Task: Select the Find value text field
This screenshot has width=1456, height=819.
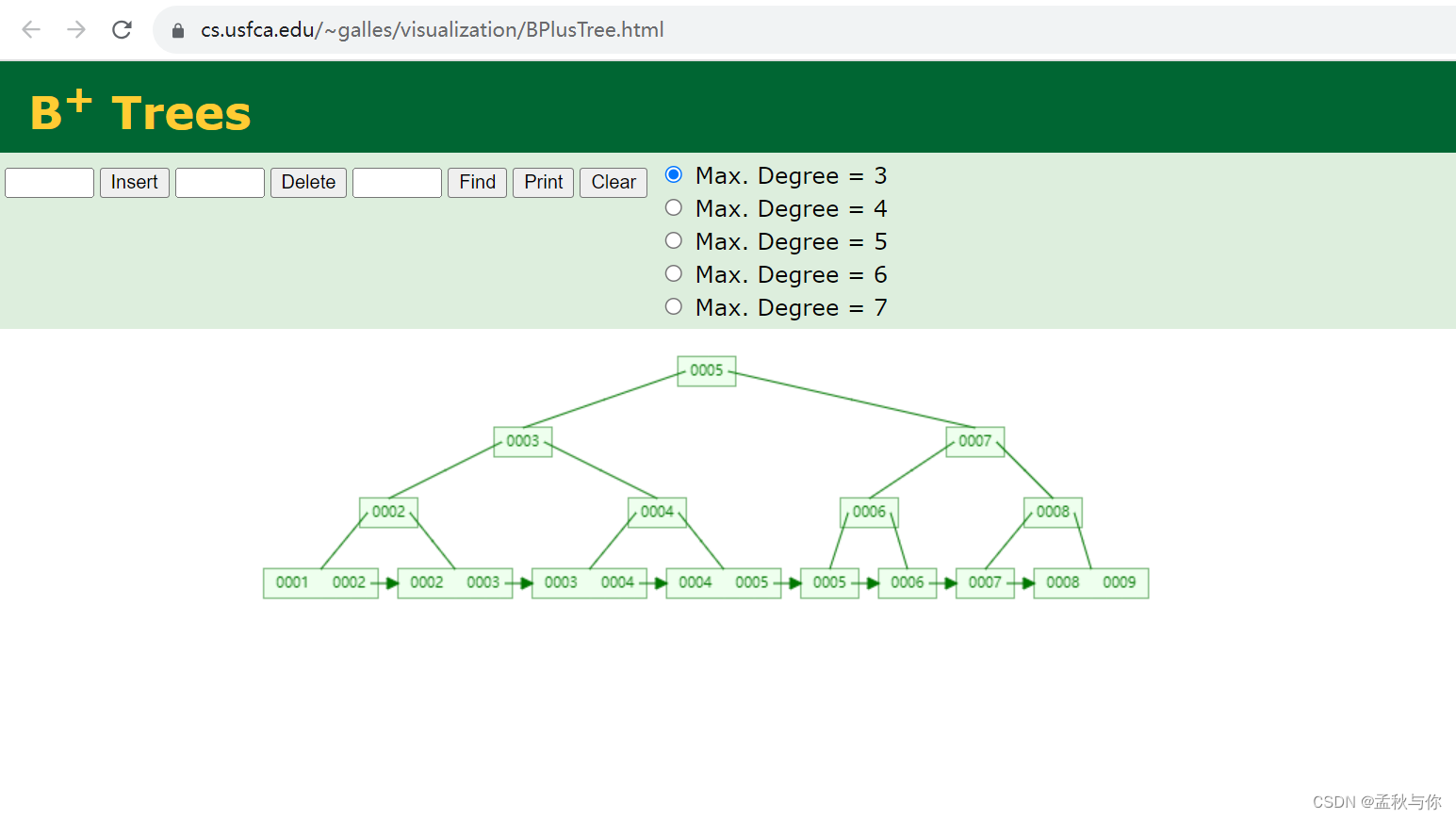Action: [x=397, y=182]
